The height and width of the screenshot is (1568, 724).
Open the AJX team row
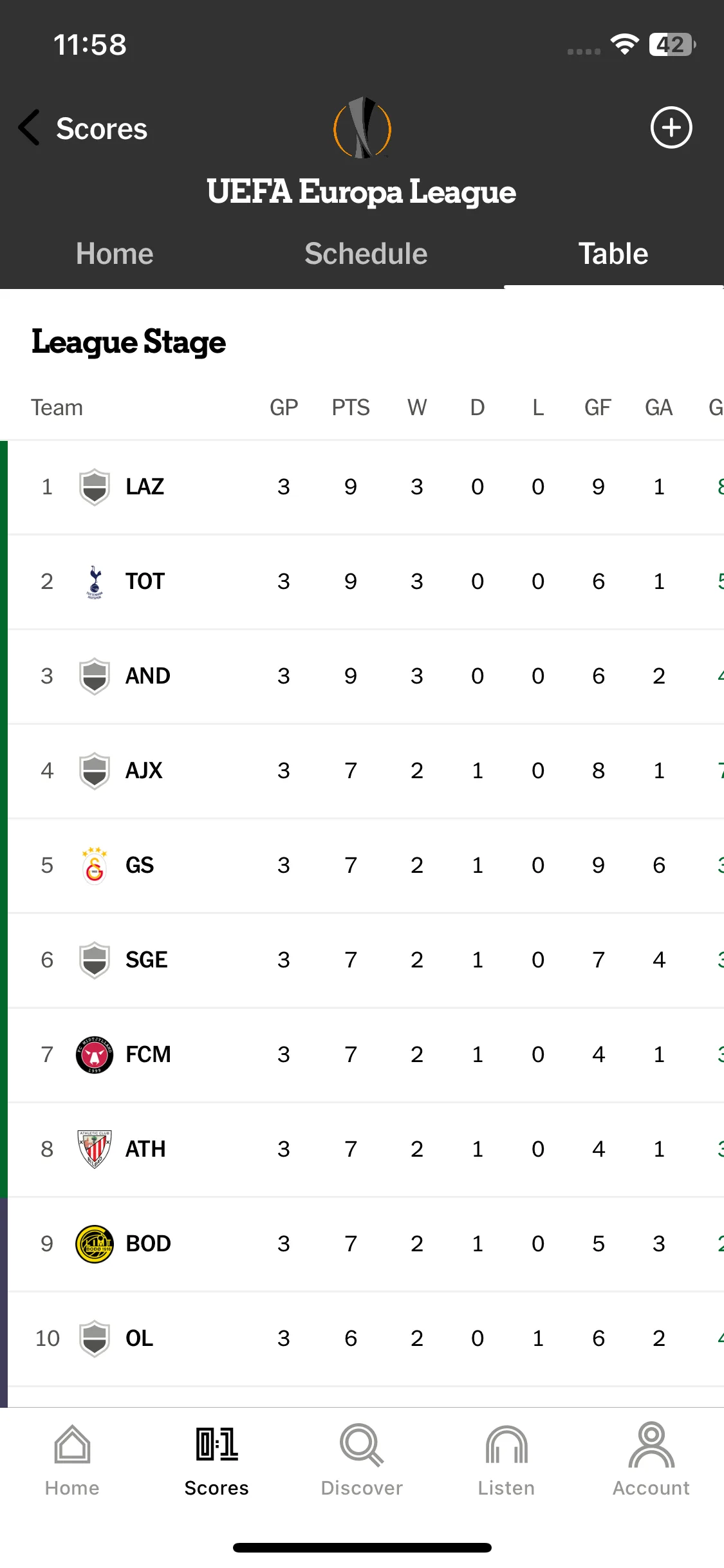tap(366, 771)
